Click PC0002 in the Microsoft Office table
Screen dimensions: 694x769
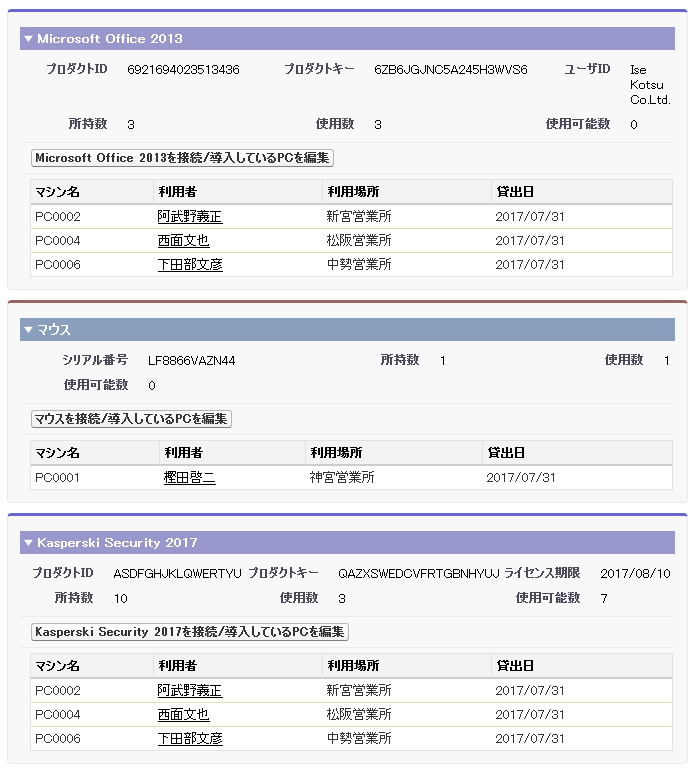58,216
